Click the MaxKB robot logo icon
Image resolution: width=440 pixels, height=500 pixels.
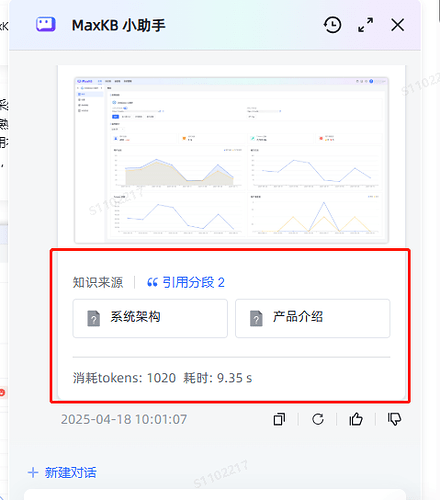click(x=46, y=25)
